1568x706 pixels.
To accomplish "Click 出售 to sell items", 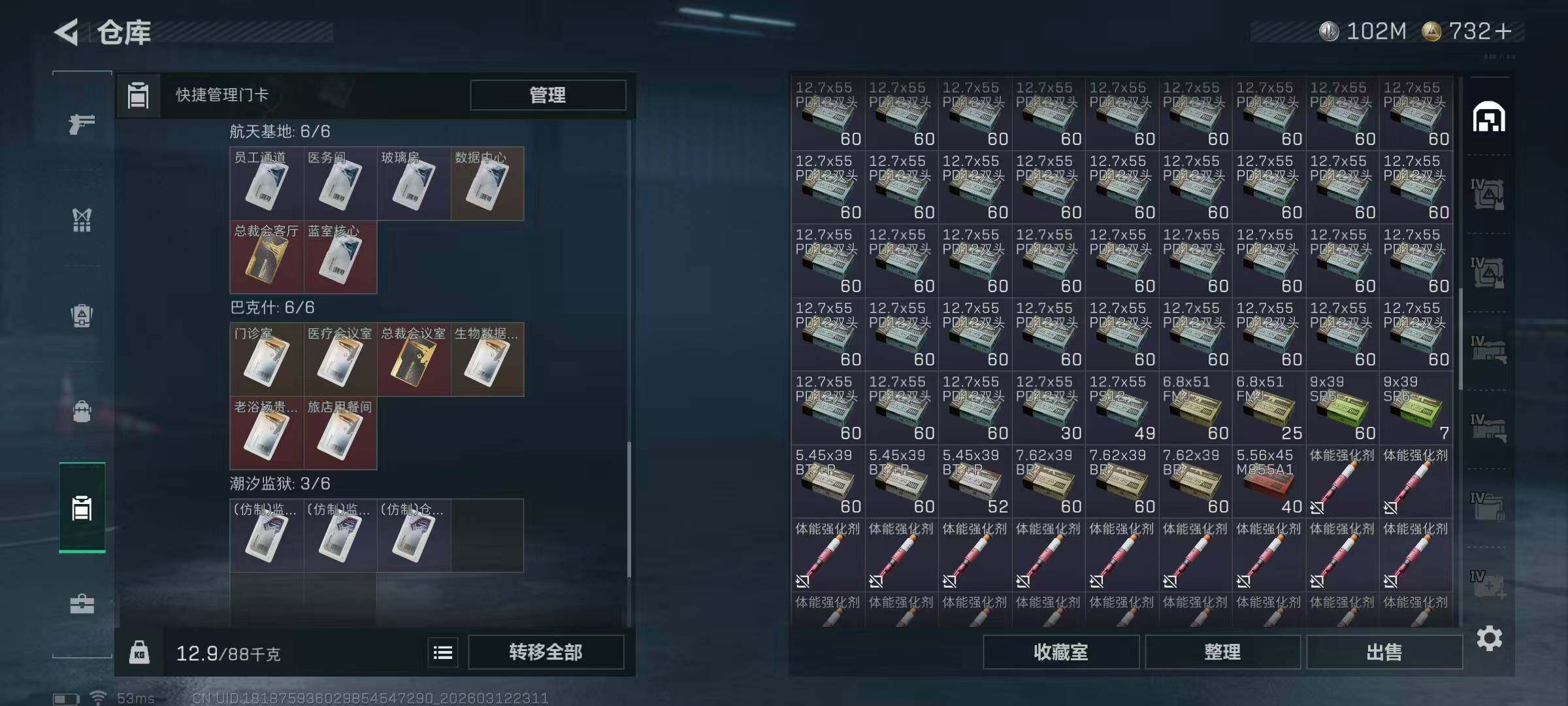I will click(x=1384, y=652).
